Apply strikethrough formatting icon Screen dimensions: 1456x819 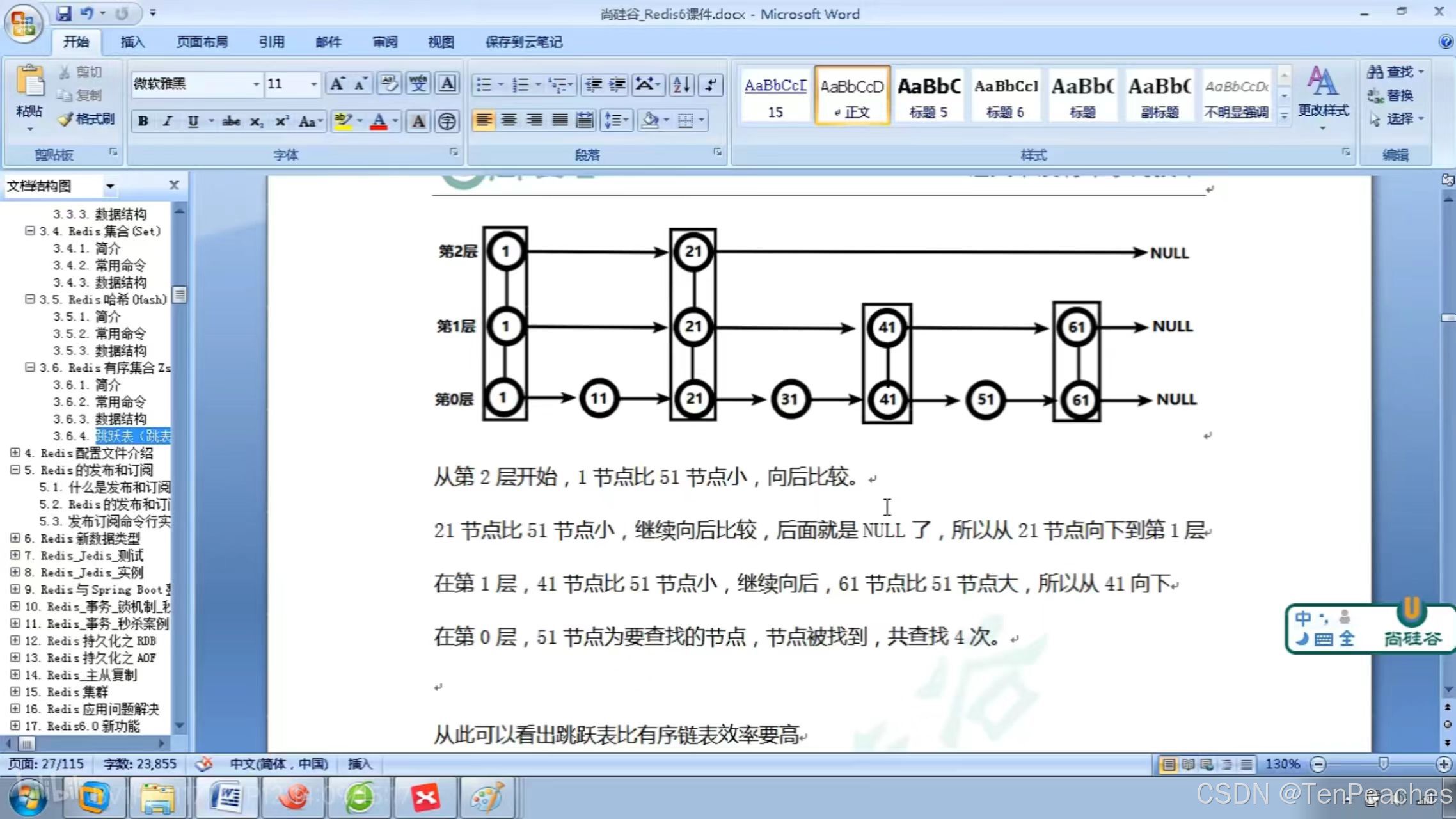[231, 122]
